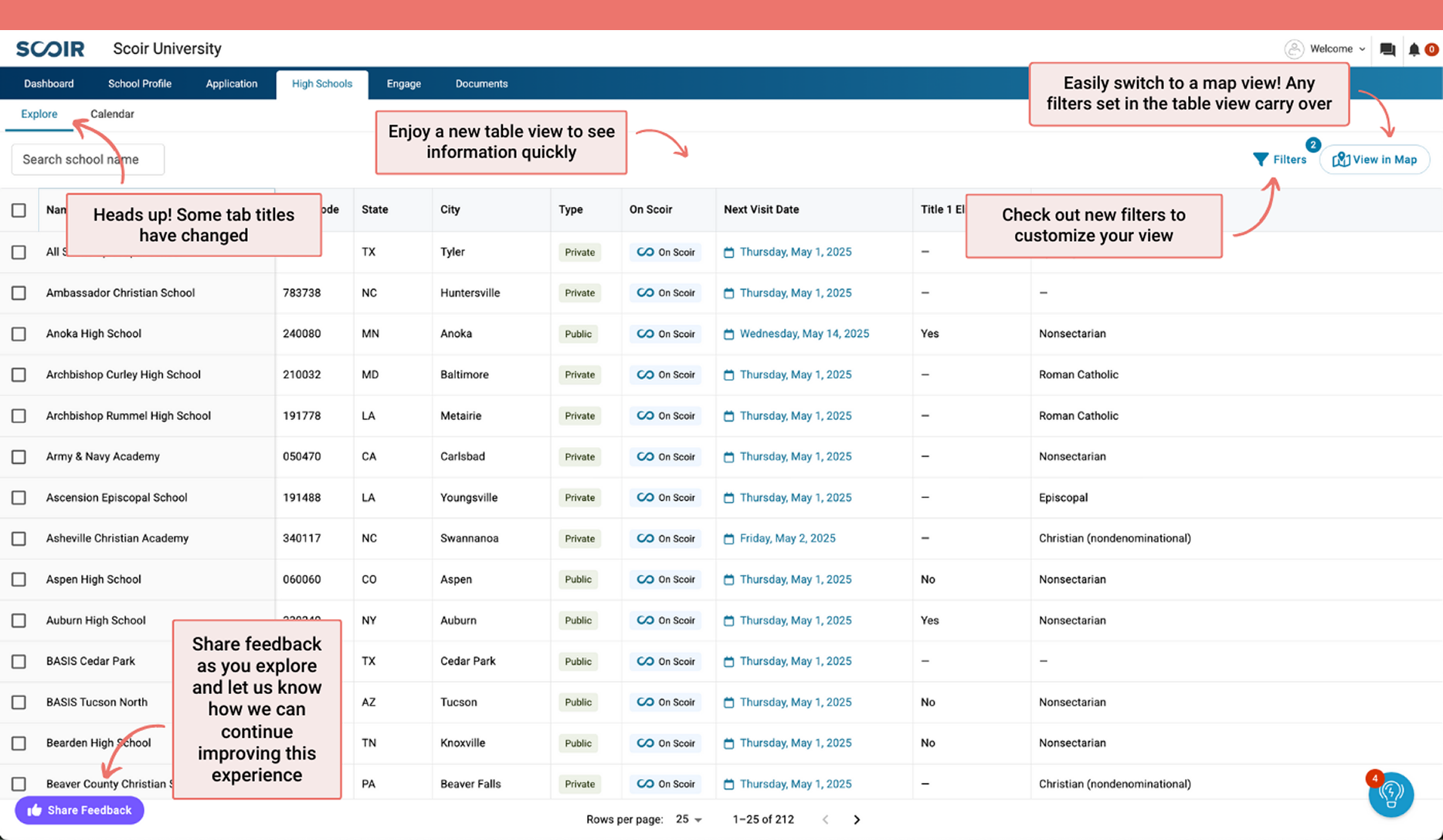Click calendar icon in BASIS Cedar Park row
The height and width of the screenshot is (840, 1443).
pyautogui.click(x=728, y=662)
